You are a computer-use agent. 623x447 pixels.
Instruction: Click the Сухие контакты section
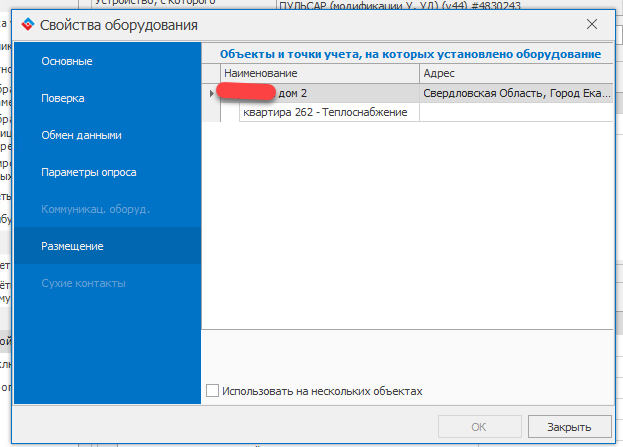click(83, 283)
